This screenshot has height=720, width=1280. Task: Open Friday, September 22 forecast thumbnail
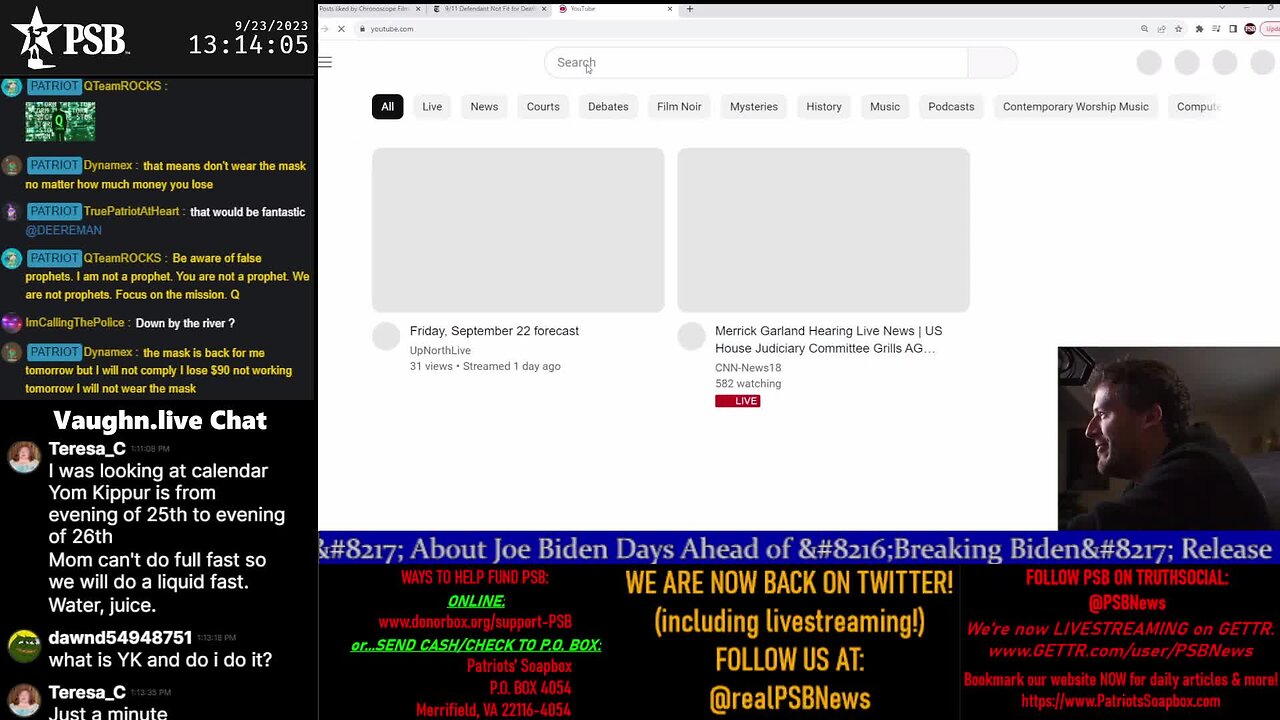pos(518,230)
